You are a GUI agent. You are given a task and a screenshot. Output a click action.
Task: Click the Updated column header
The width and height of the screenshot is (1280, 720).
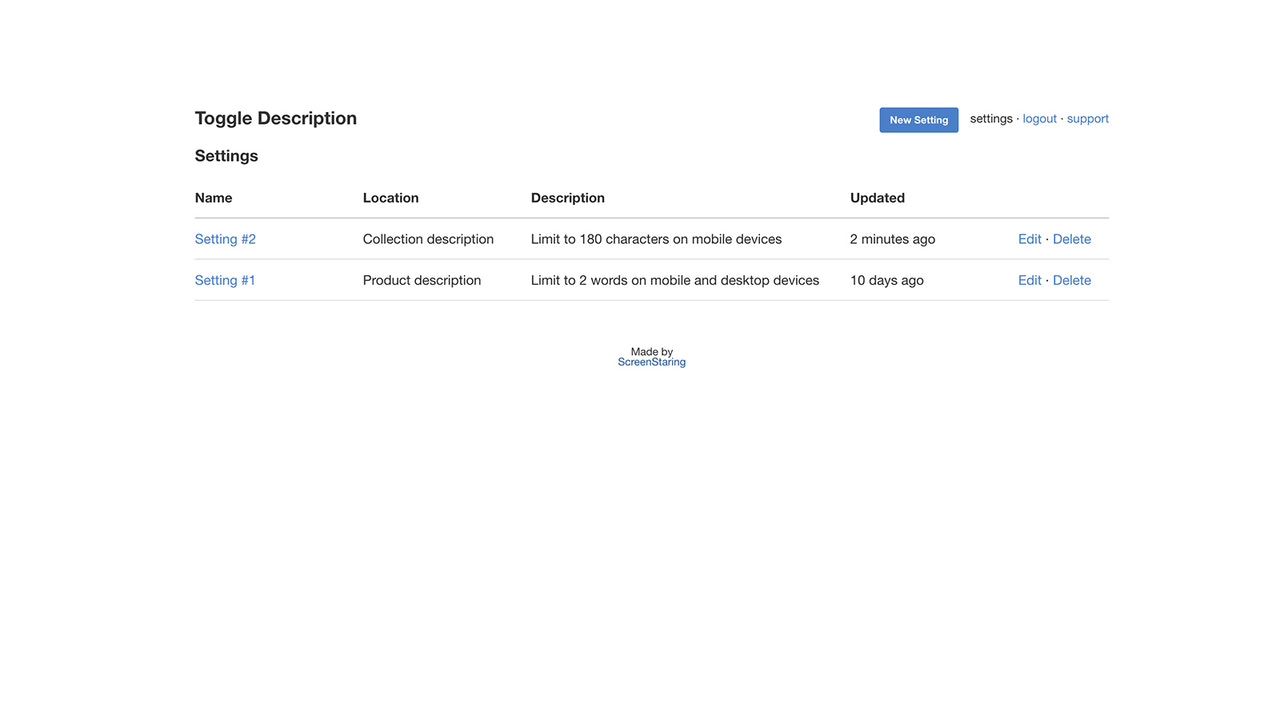[x=877, y=198]
